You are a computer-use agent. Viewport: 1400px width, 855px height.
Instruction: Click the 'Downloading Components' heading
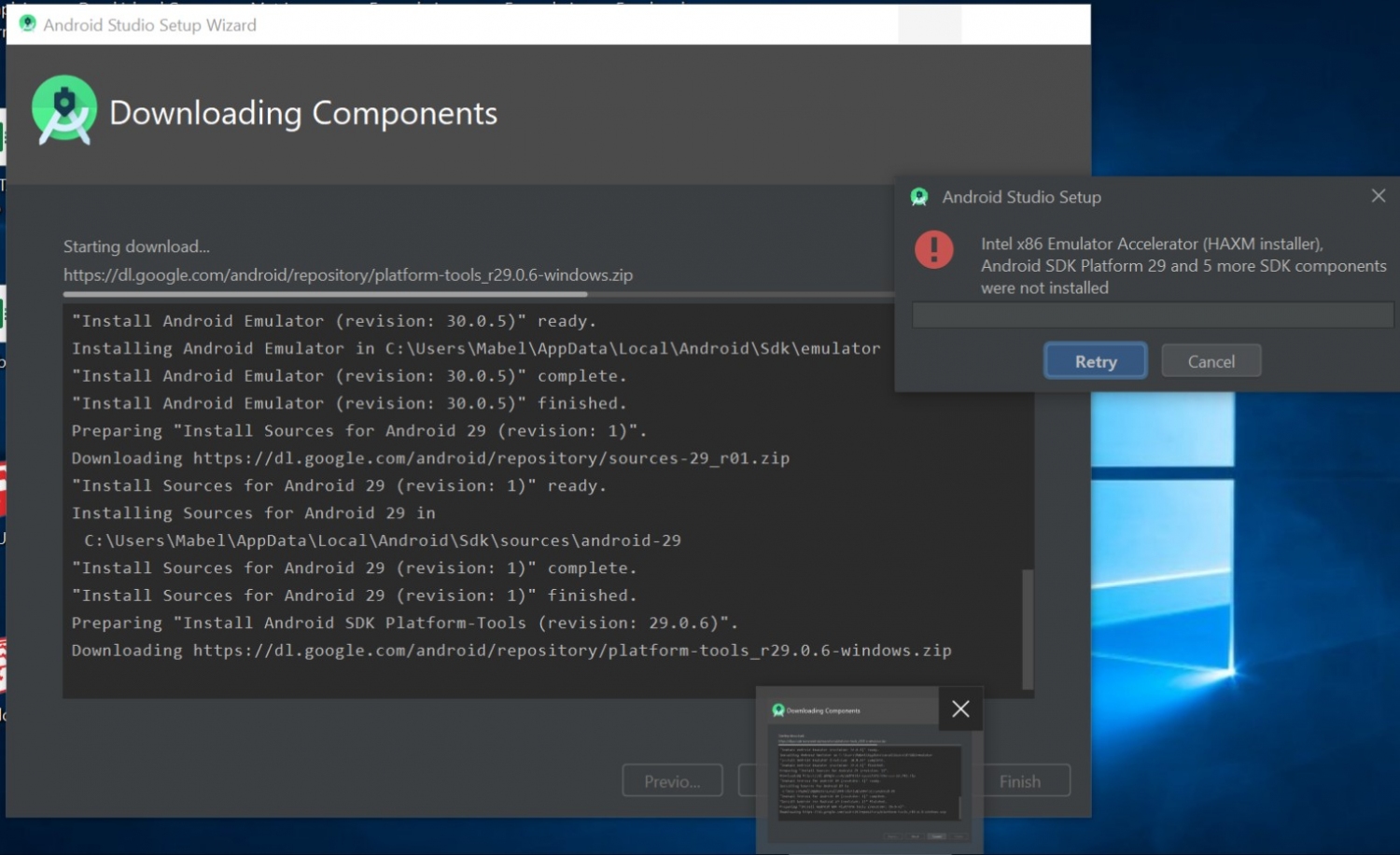click(303, 113)
